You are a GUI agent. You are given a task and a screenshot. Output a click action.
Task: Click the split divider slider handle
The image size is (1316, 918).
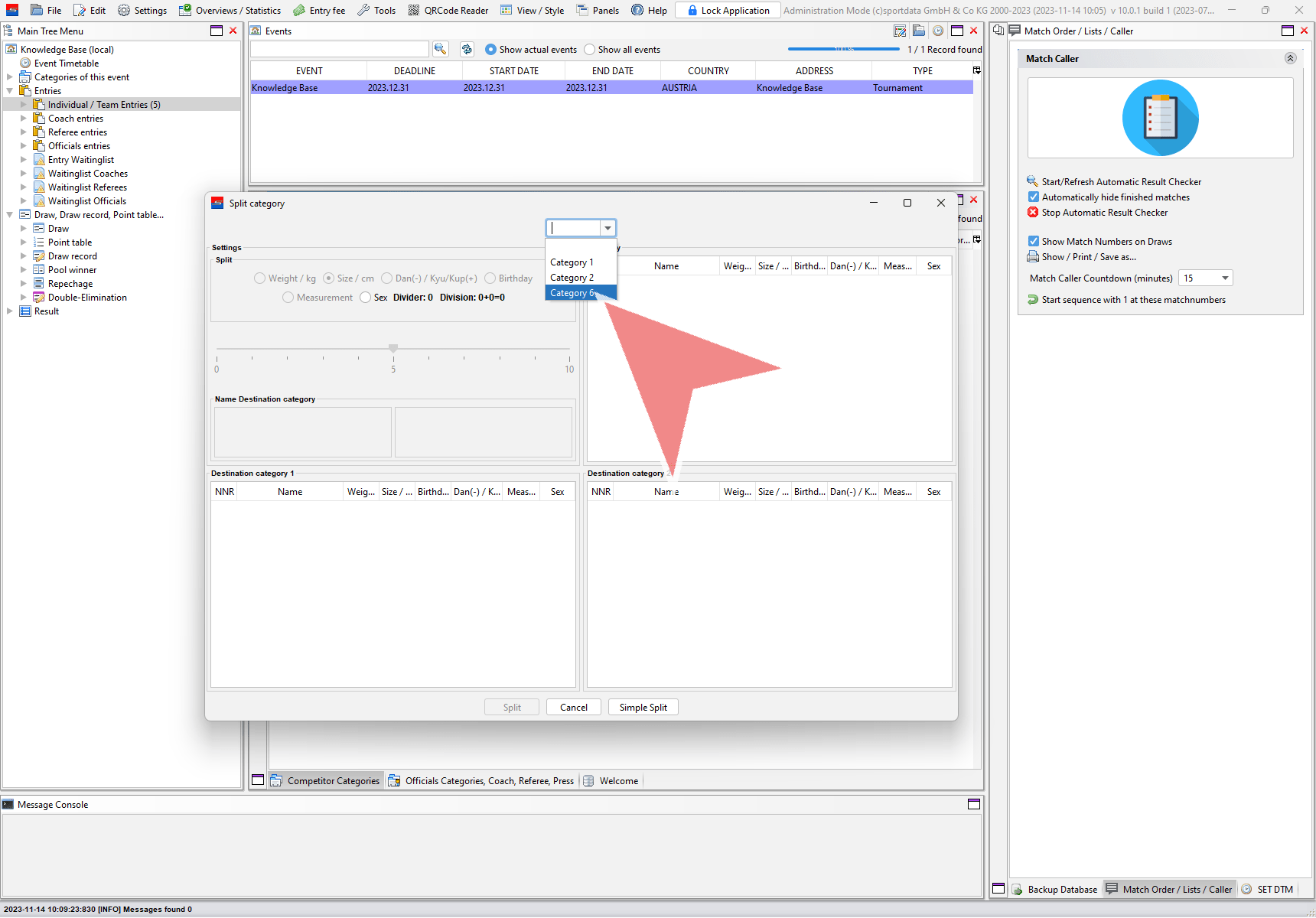393,348
